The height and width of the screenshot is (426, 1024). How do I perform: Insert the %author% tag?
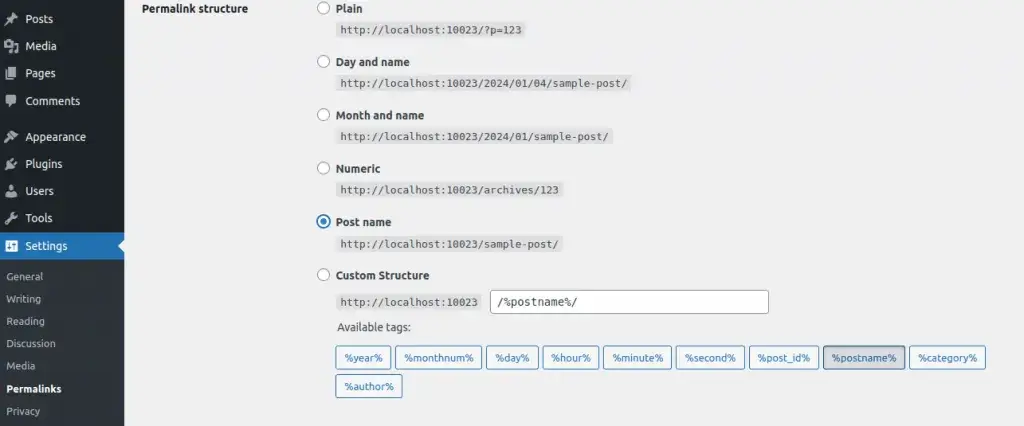[x=369, y=386]
